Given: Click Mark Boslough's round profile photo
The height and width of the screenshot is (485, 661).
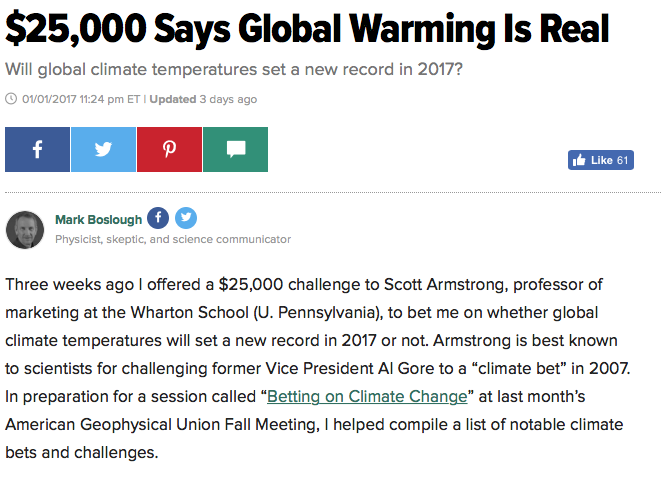Looking at the screenshot, I should [x=25, y=230].
